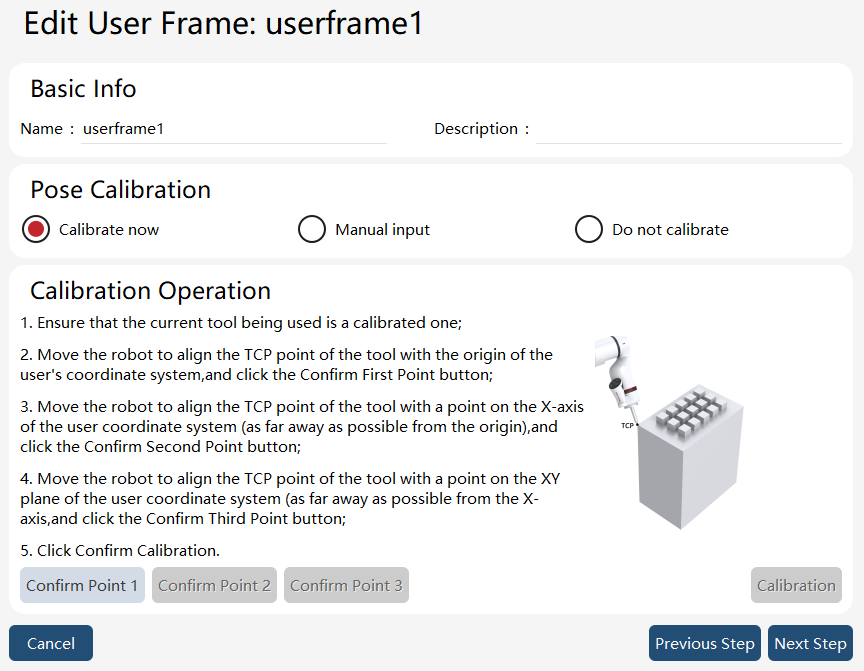
Task: Focus the empty Description field
Action: click(x=689, y=129)
